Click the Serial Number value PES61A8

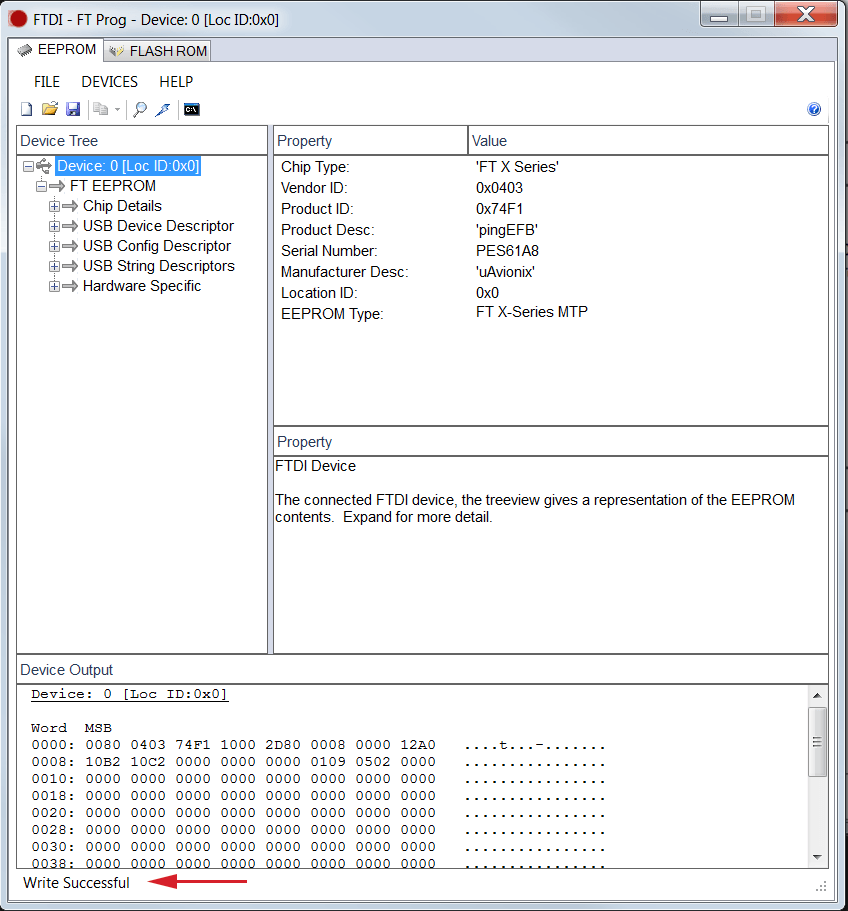508,251
